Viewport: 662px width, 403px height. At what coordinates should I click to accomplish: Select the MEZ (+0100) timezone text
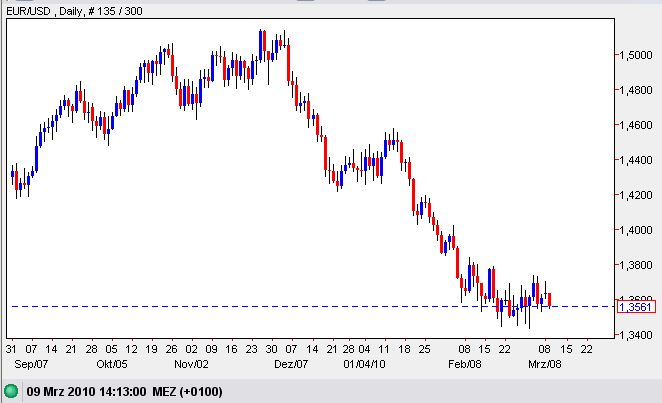187,392
